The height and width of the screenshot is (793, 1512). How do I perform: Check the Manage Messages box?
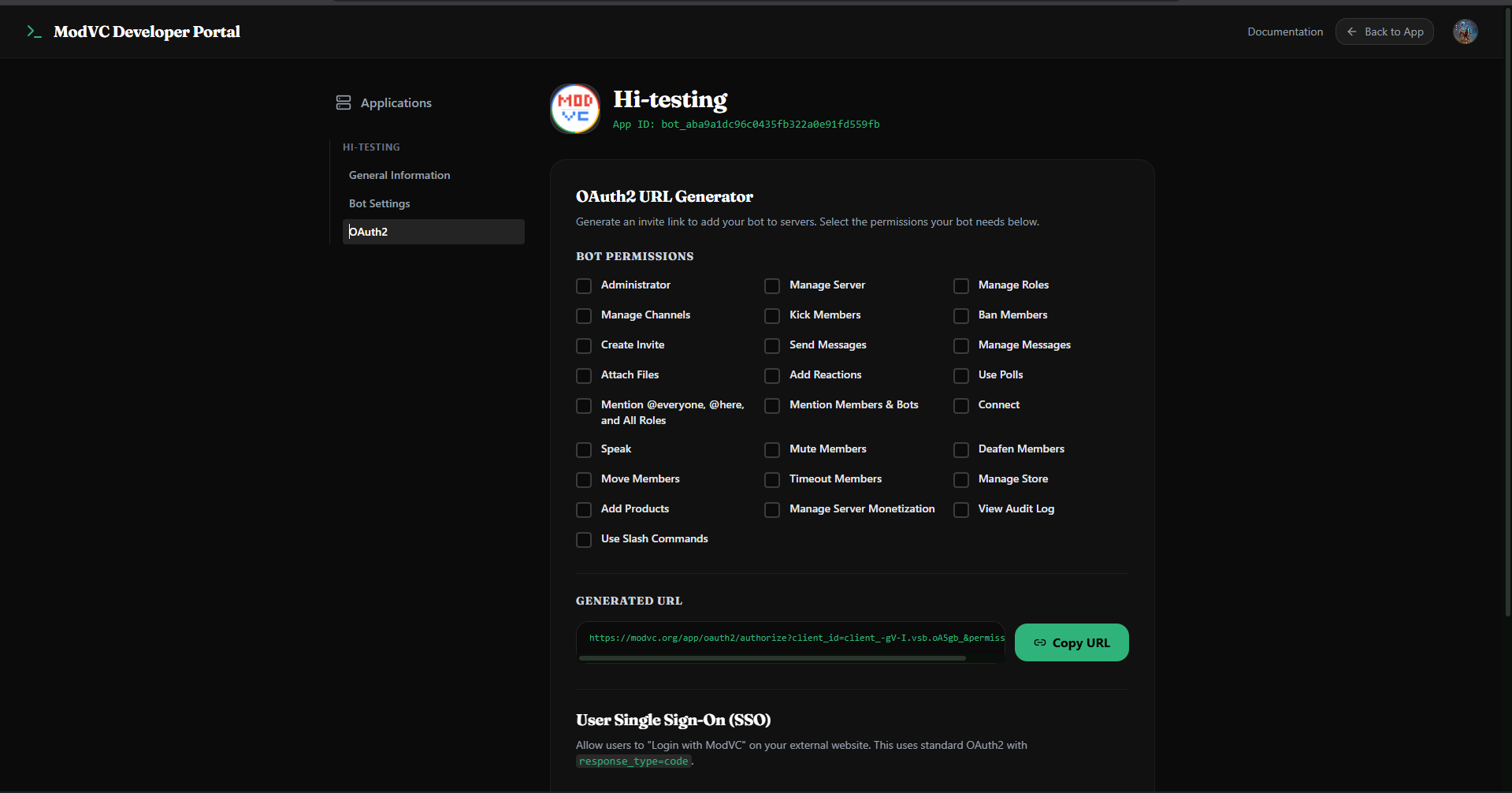pos(961,345)
